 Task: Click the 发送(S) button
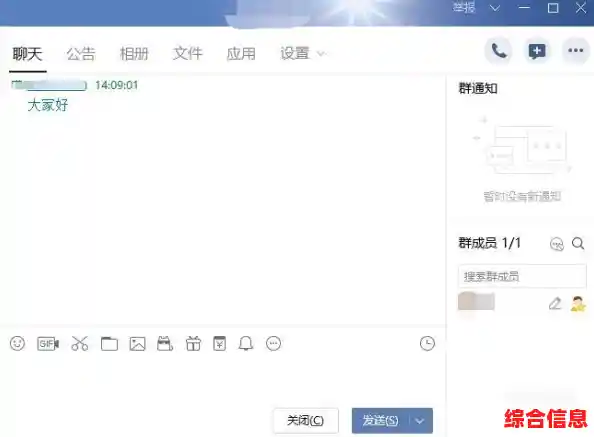click(380, 420)
